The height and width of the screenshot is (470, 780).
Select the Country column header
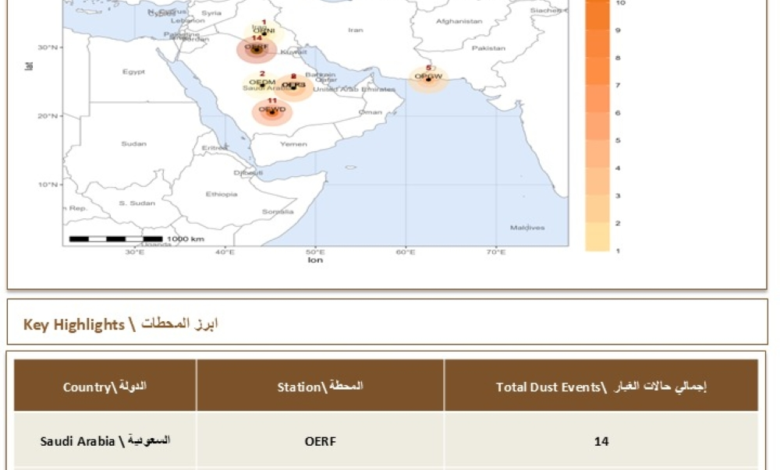point(104,386)
